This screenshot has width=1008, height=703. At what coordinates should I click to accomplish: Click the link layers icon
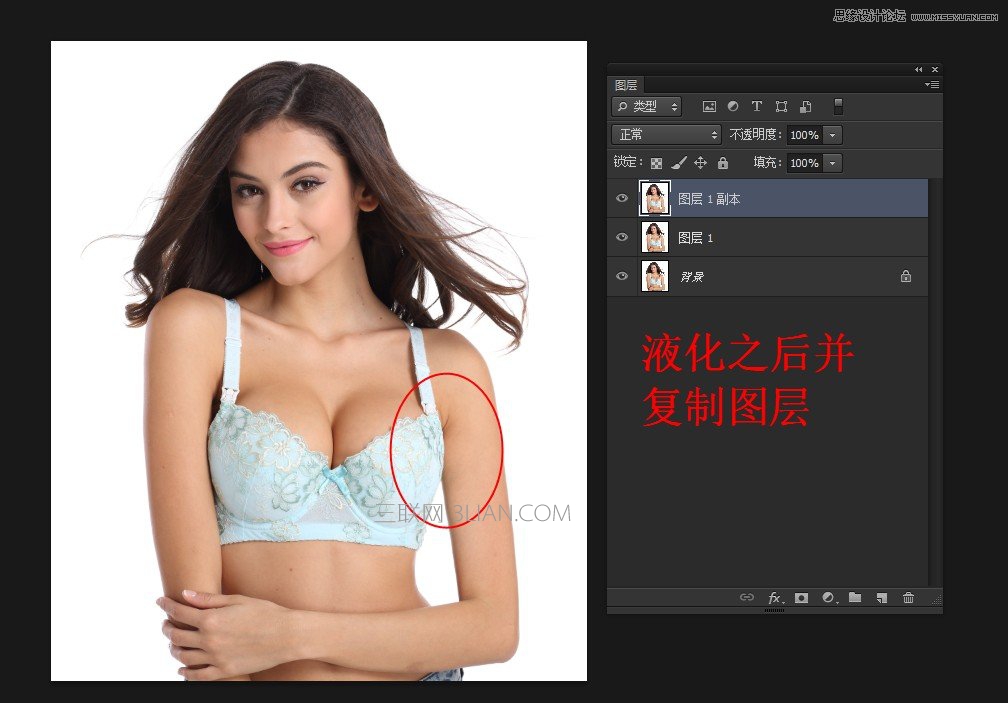click(746, 598)
